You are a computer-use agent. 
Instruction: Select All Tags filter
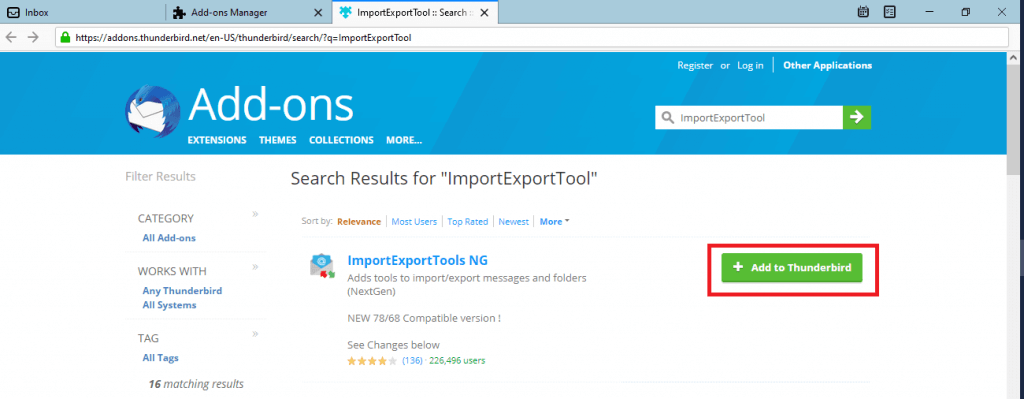coord(160,358)
